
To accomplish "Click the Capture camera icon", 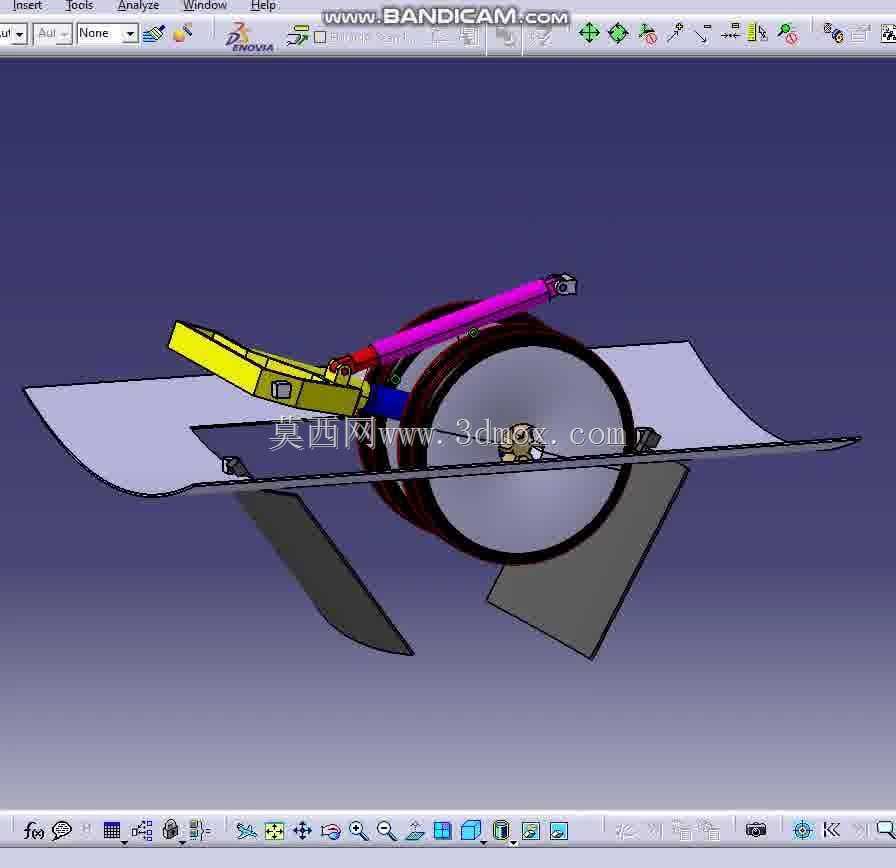I will pyautogui.click(x=756, y=830).
